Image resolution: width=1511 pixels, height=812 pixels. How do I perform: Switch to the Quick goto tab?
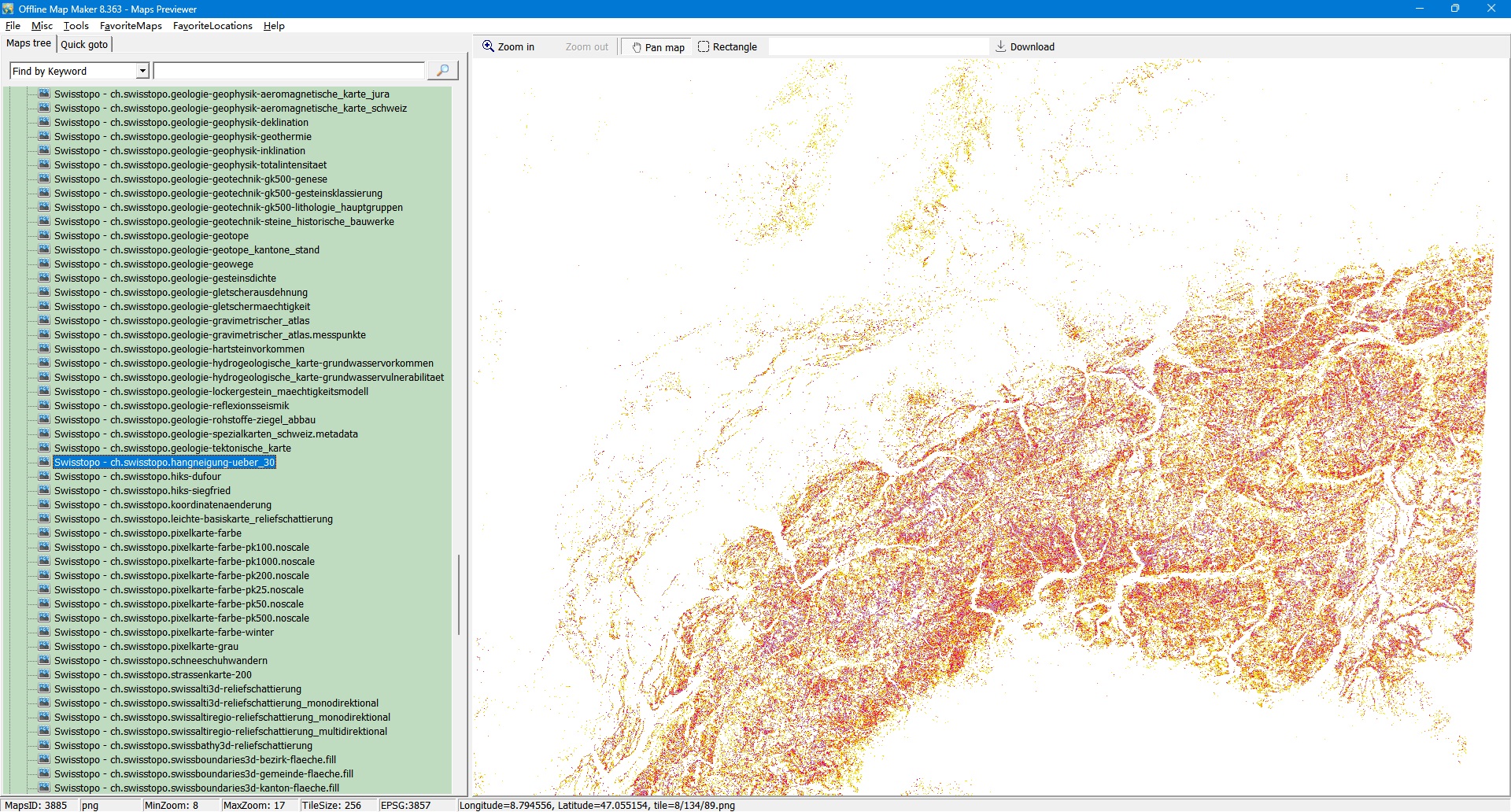click(x=84, y=44)
